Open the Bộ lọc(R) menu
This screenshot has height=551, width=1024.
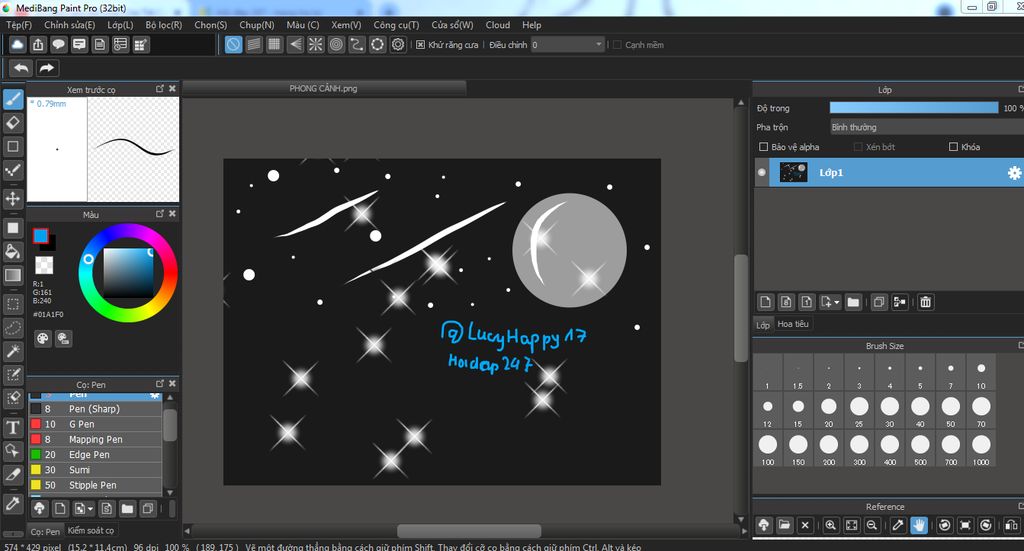(x=163, y=25)
